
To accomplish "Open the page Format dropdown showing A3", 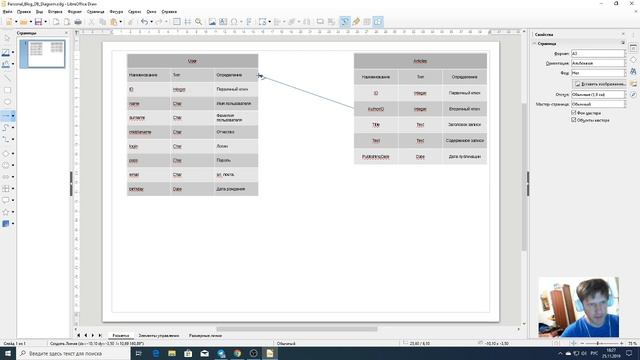I will click(598, 53).
